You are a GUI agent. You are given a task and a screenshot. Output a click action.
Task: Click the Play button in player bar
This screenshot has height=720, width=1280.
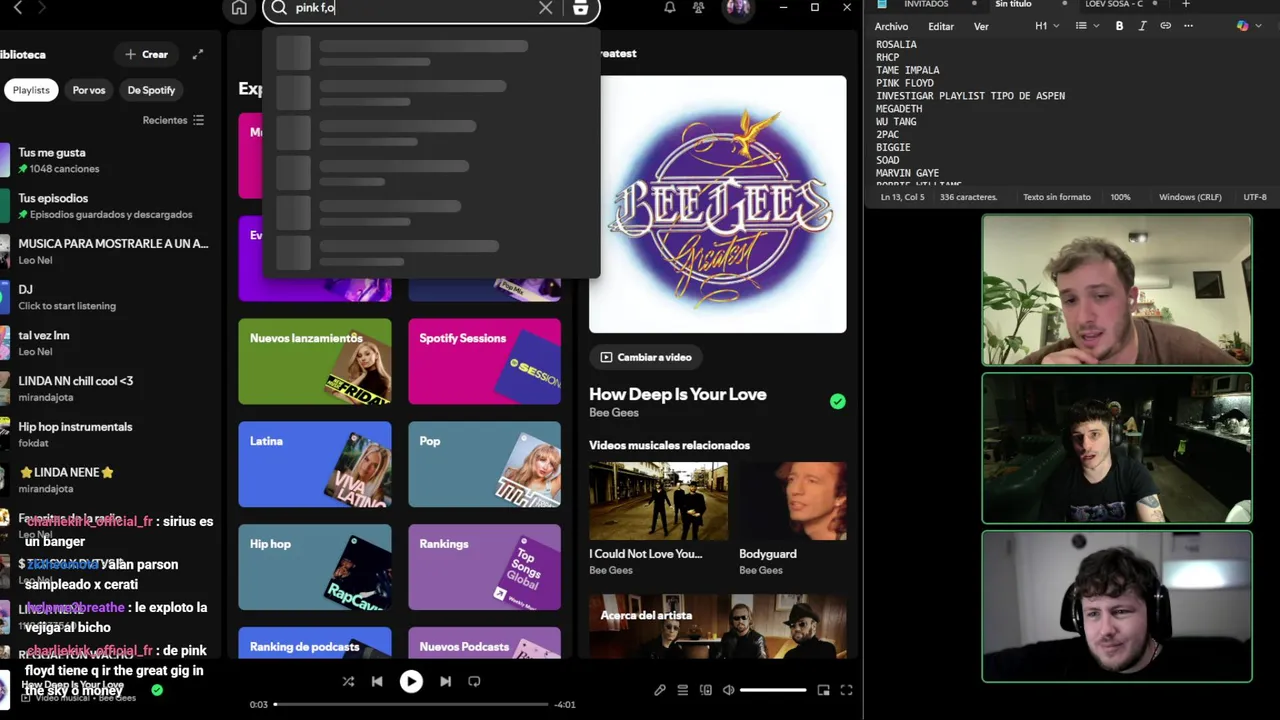411,682
